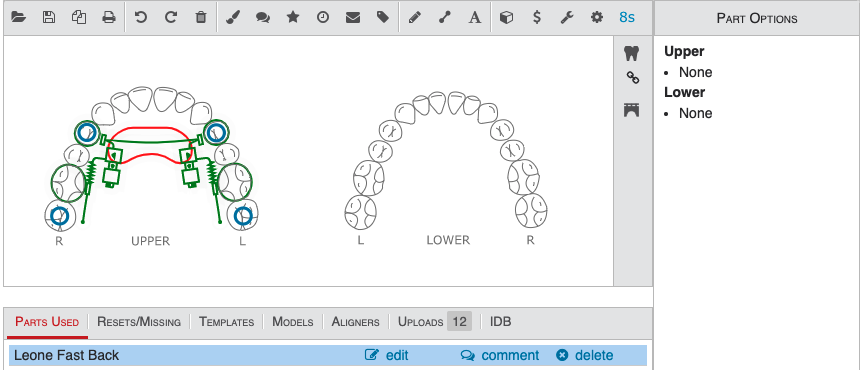
Task: Open the IDB tab
Action: 500,322
